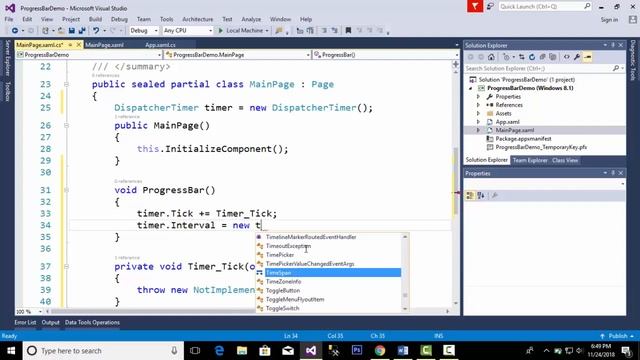Screen dimensions: 640x360
Task: Collapse the ProgressBarDemo project node
Action: (471, 88)
